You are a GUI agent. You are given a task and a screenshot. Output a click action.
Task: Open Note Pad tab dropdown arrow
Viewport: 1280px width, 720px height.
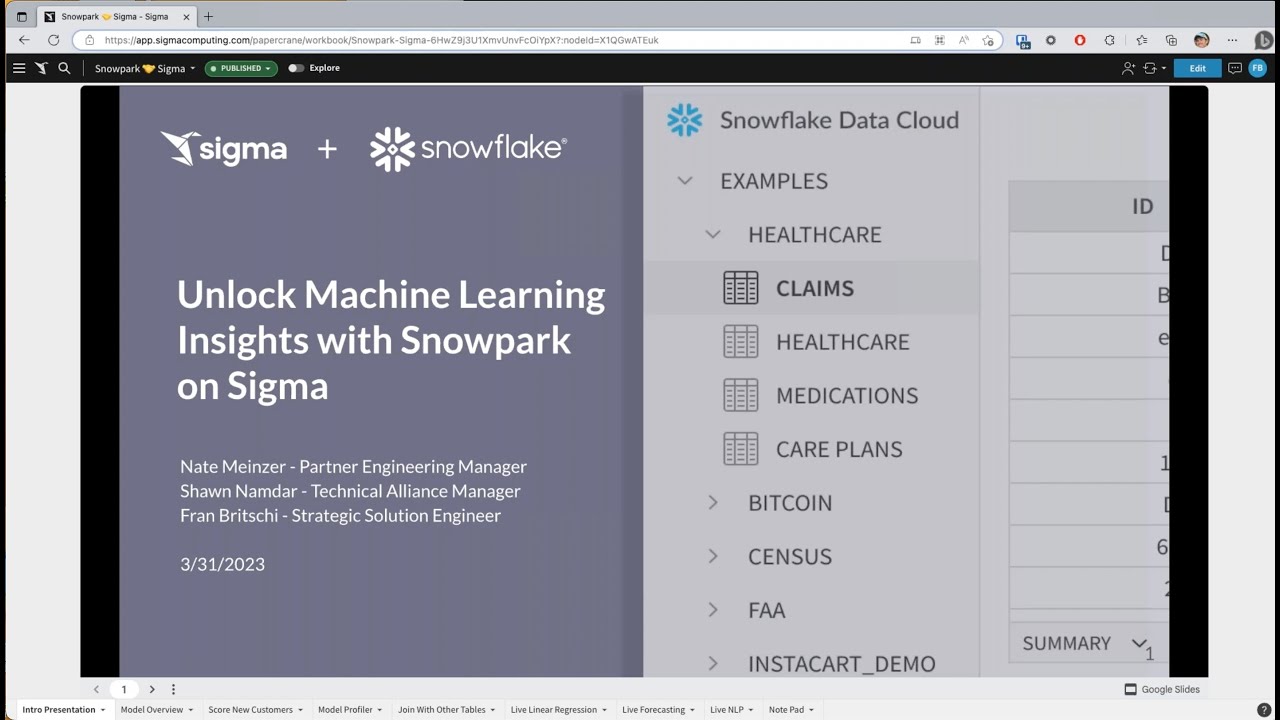click(x=811, y=710)
